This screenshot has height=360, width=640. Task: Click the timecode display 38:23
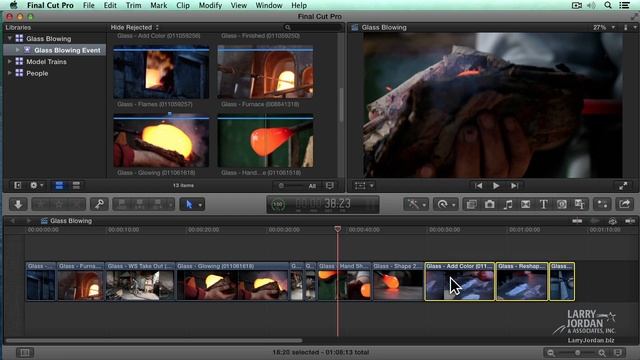click(x=323, y=204)
